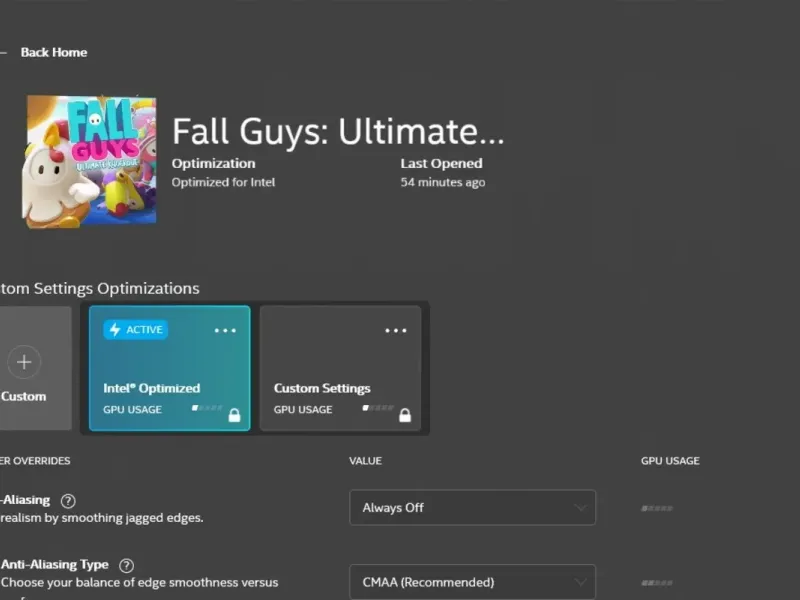Click the GPU USAGE column header
This screenshot has height=600, width=800.
coord(670,461)
